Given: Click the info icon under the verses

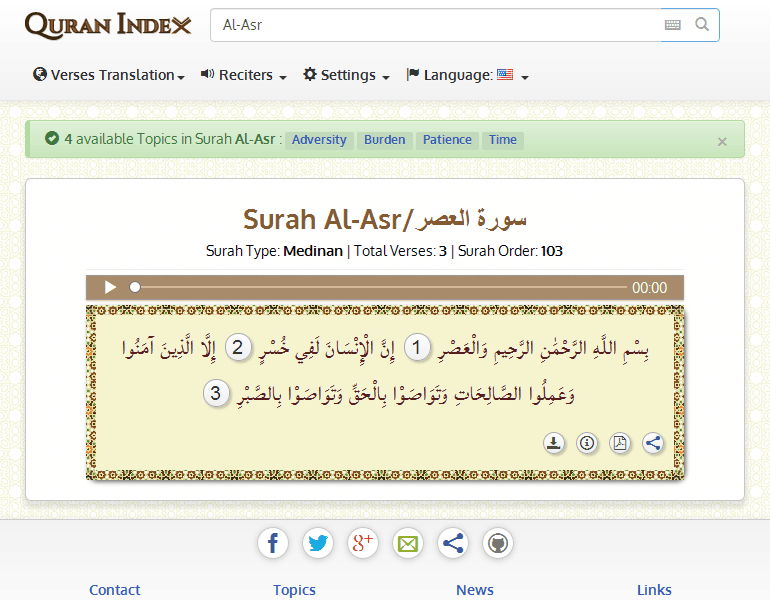Looking at the screenshot, I should pyautogui.click(x=587, y=443).
